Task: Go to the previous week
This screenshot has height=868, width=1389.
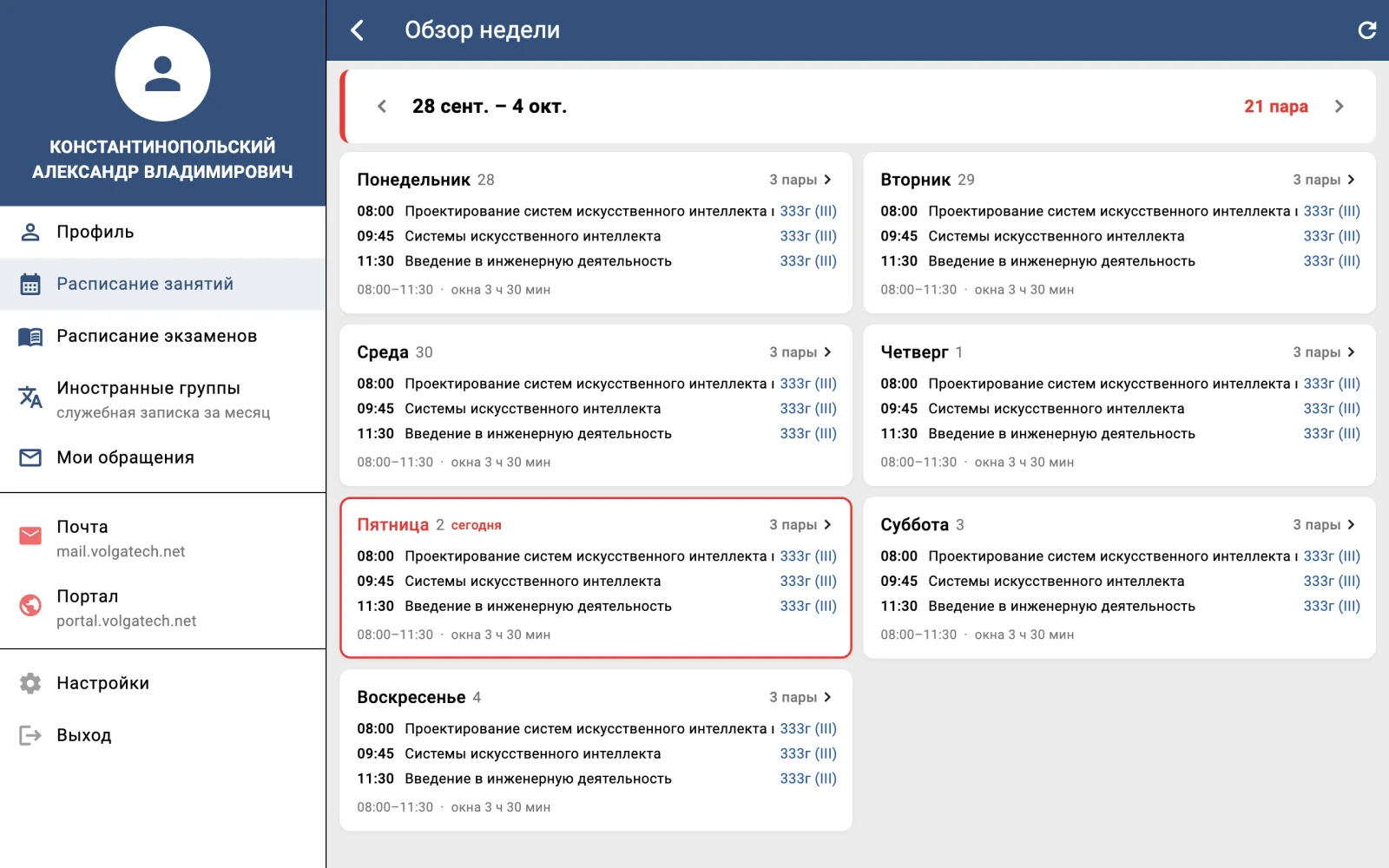Action: 382,106
